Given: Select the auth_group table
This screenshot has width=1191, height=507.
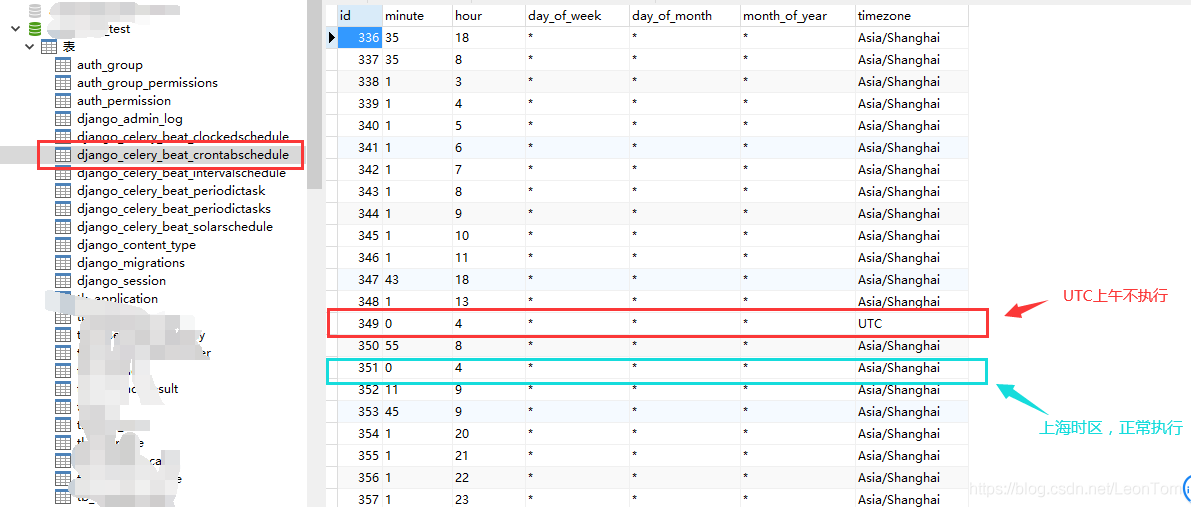Looking at the screenshot, I should click(x=109, y=65).
